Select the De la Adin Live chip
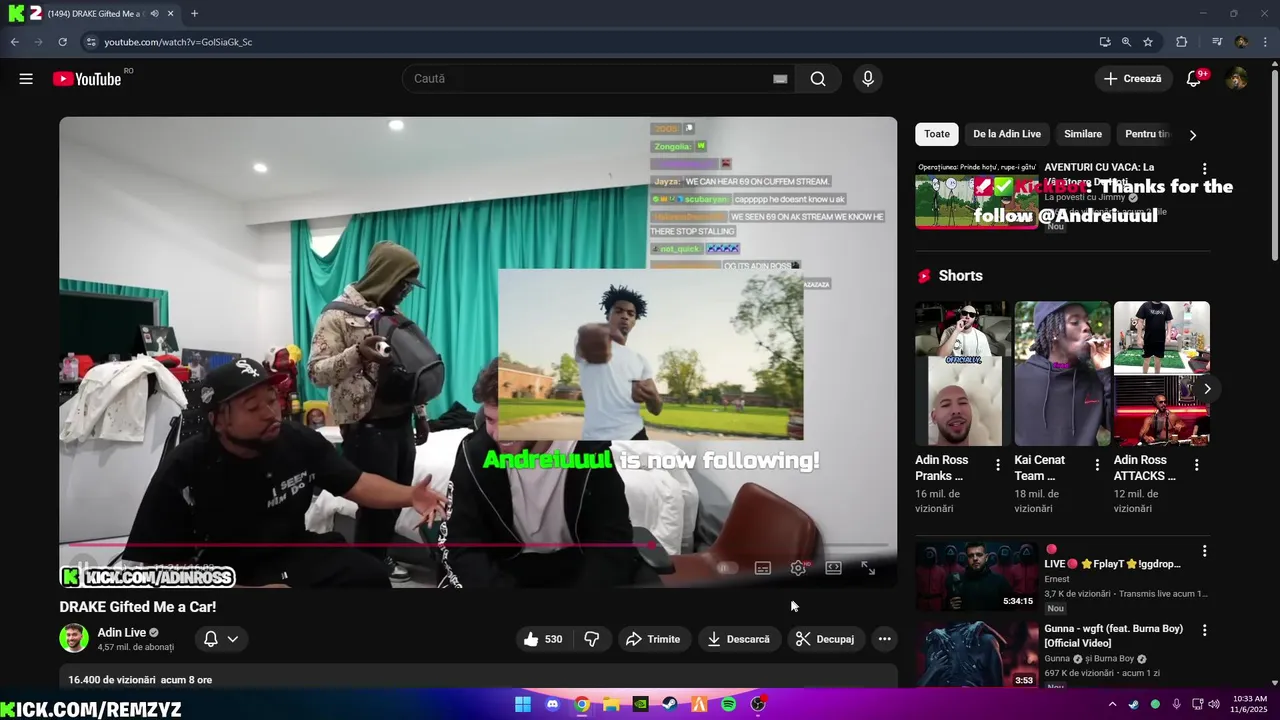 pyautogui.click(x=1007, y=134)
